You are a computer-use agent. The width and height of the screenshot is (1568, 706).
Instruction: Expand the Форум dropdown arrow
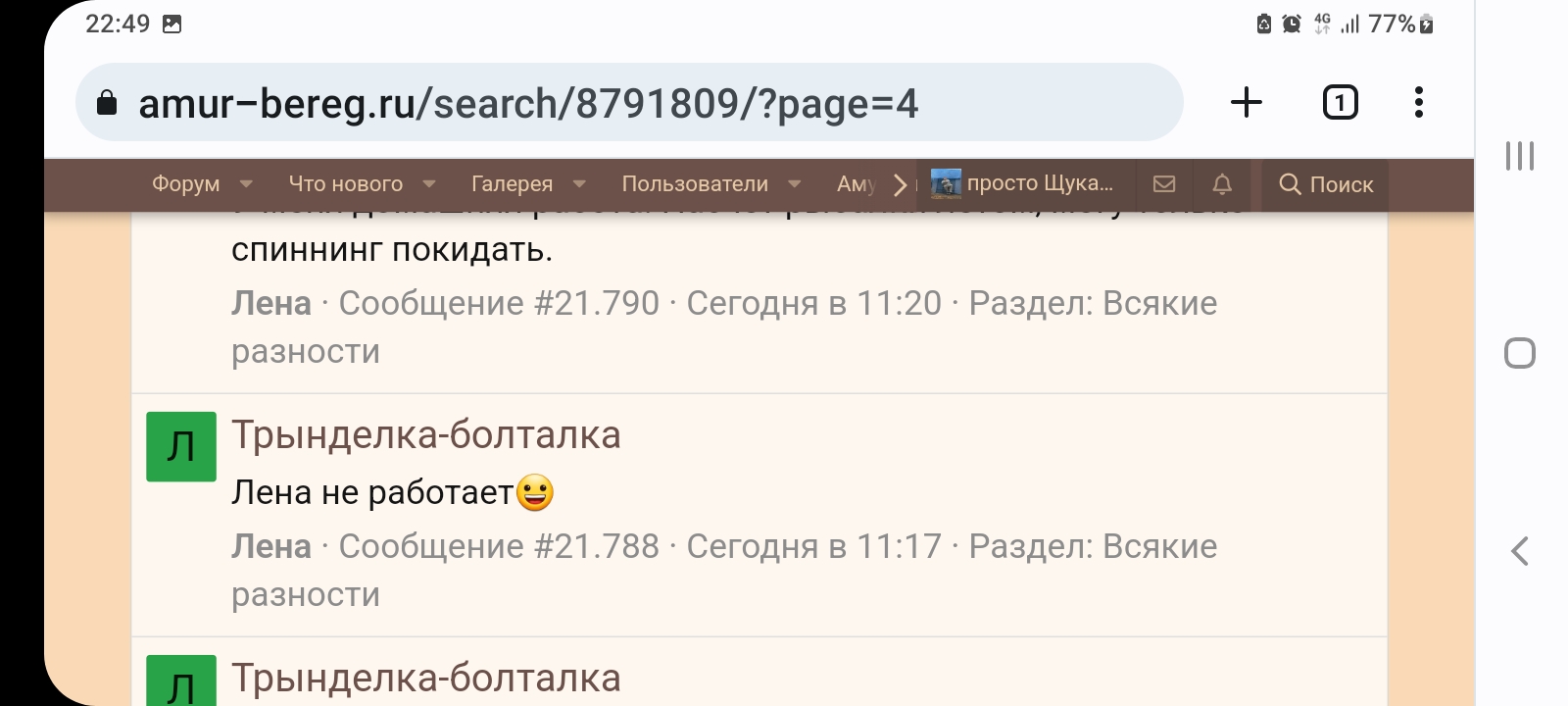click(x=246, y=184)
